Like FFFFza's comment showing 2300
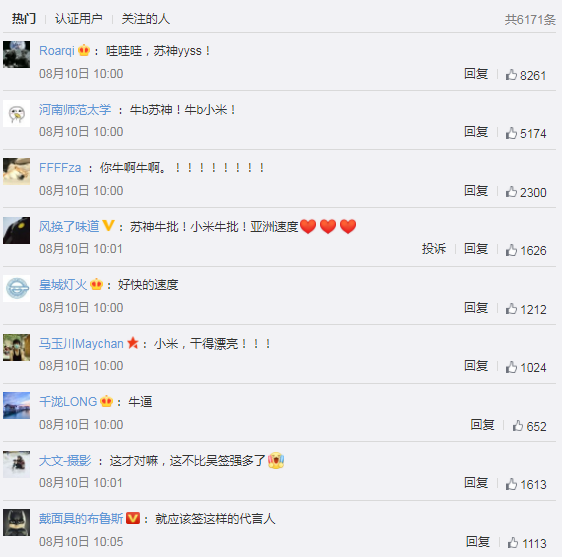This screenshot has height=557, width=562. pyautogui.click(x=511, y=192)
